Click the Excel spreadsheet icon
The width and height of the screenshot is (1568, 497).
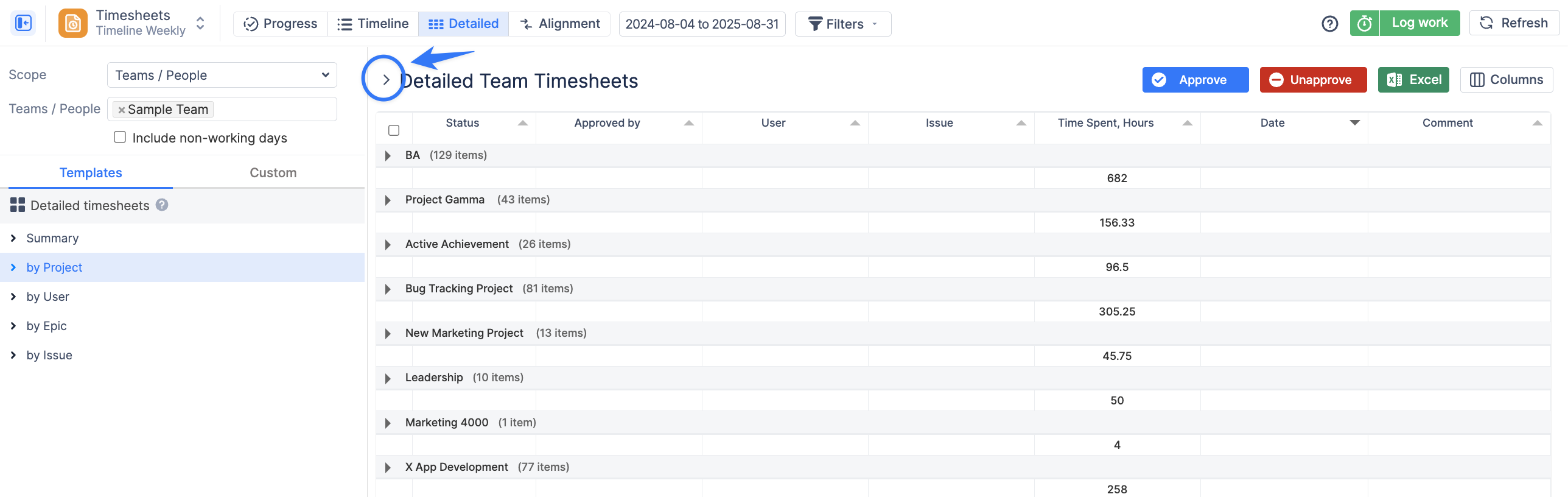1394,80
